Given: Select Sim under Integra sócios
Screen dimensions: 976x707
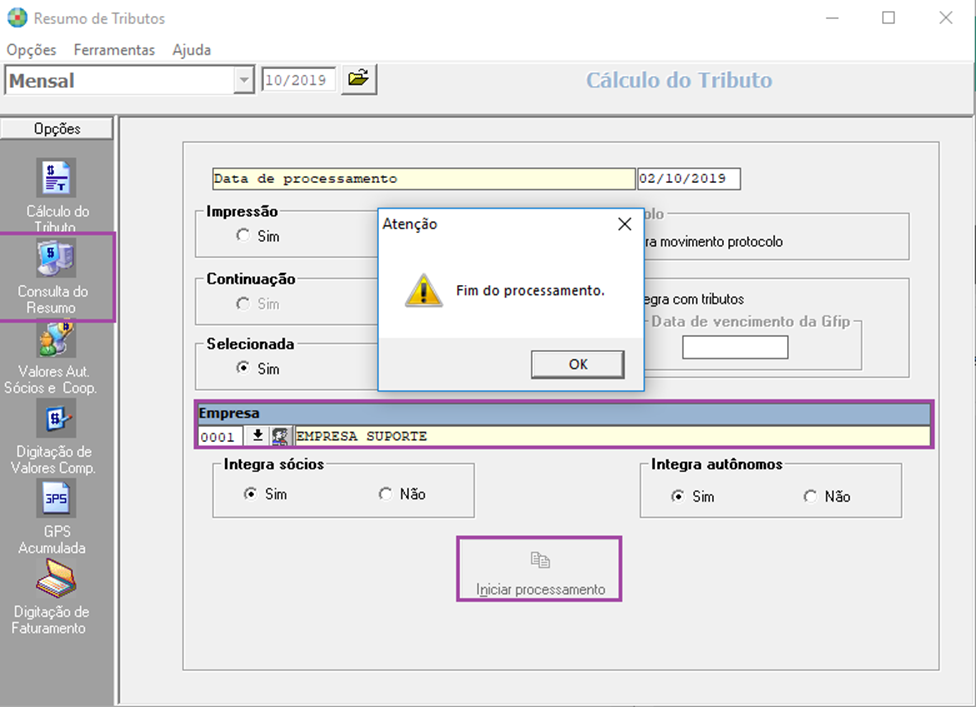Looking at the screenshot, I should click(x=250, y=494).
